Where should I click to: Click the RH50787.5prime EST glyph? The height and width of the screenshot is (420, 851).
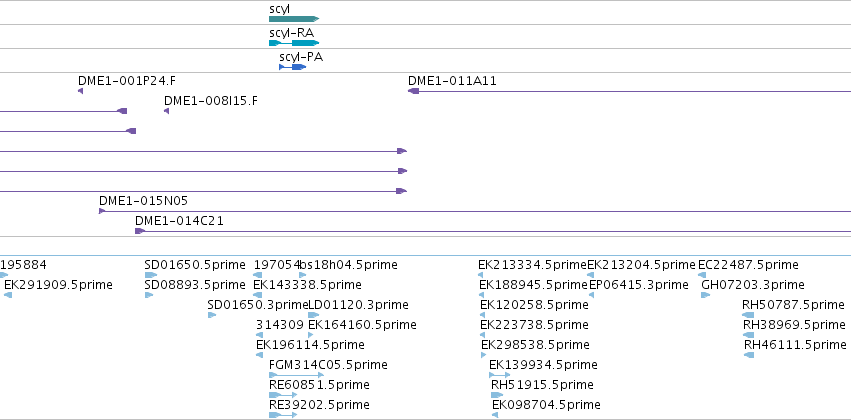(748, 315)
